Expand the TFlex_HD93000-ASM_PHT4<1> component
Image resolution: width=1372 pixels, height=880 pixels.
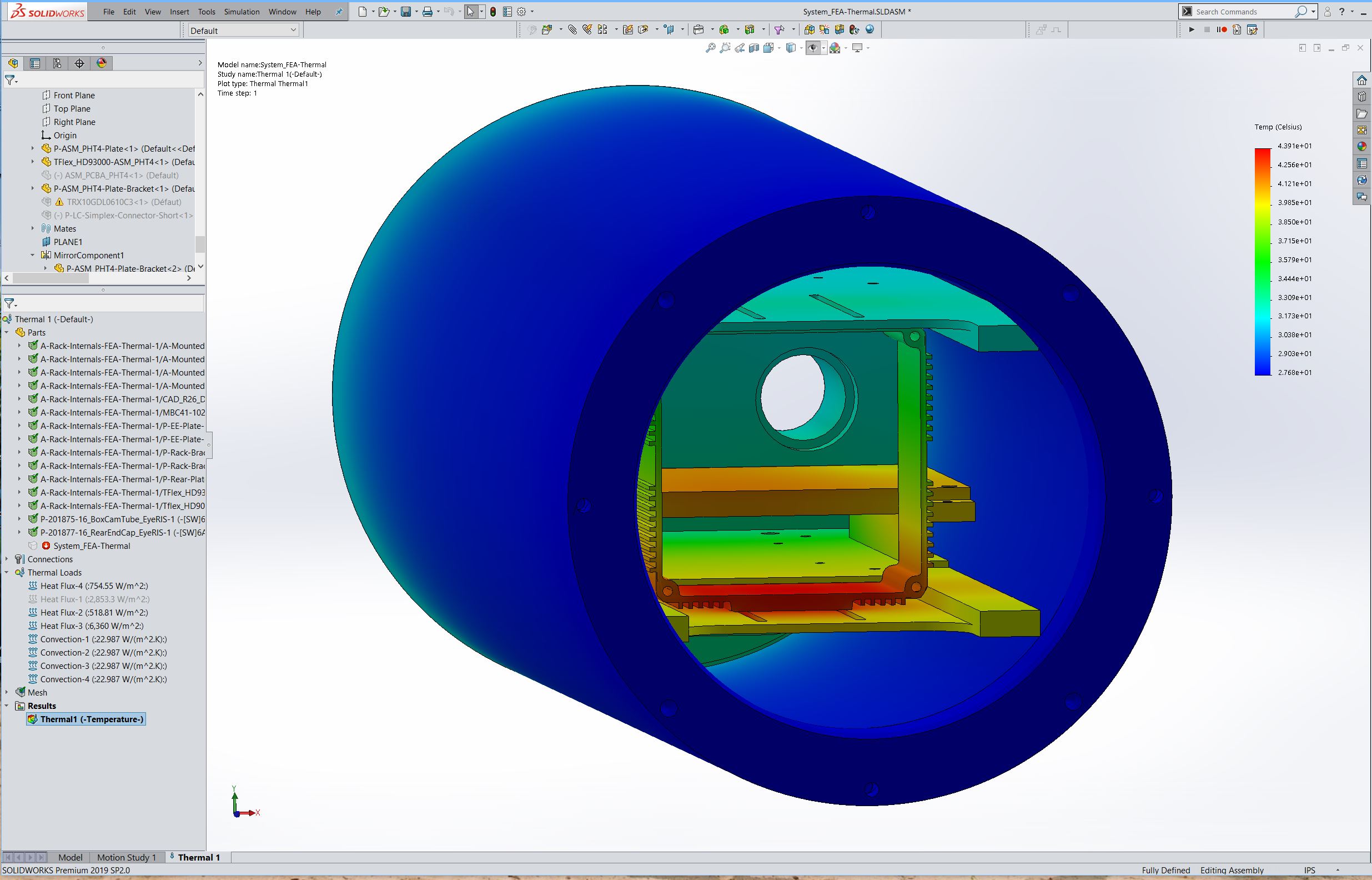click(33, 162)
